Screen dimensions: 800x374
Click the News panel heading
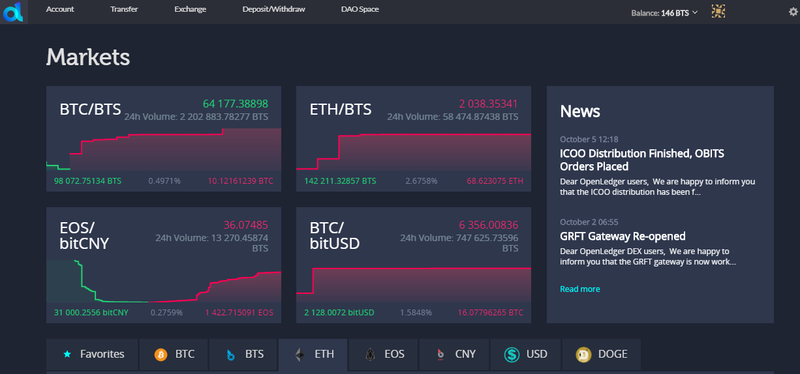click(580, 111)
